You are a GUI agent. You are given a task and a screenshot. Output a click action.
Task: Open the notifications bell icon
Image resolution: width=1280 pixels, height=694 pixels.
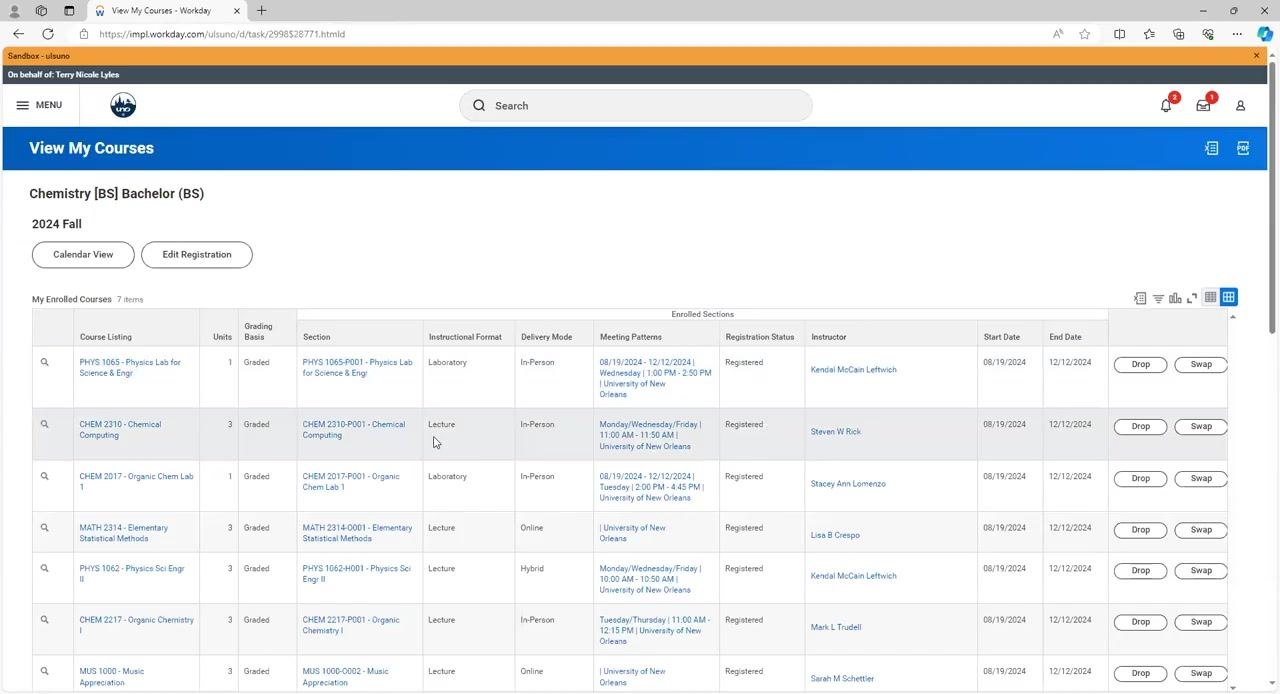point(1166,105)
